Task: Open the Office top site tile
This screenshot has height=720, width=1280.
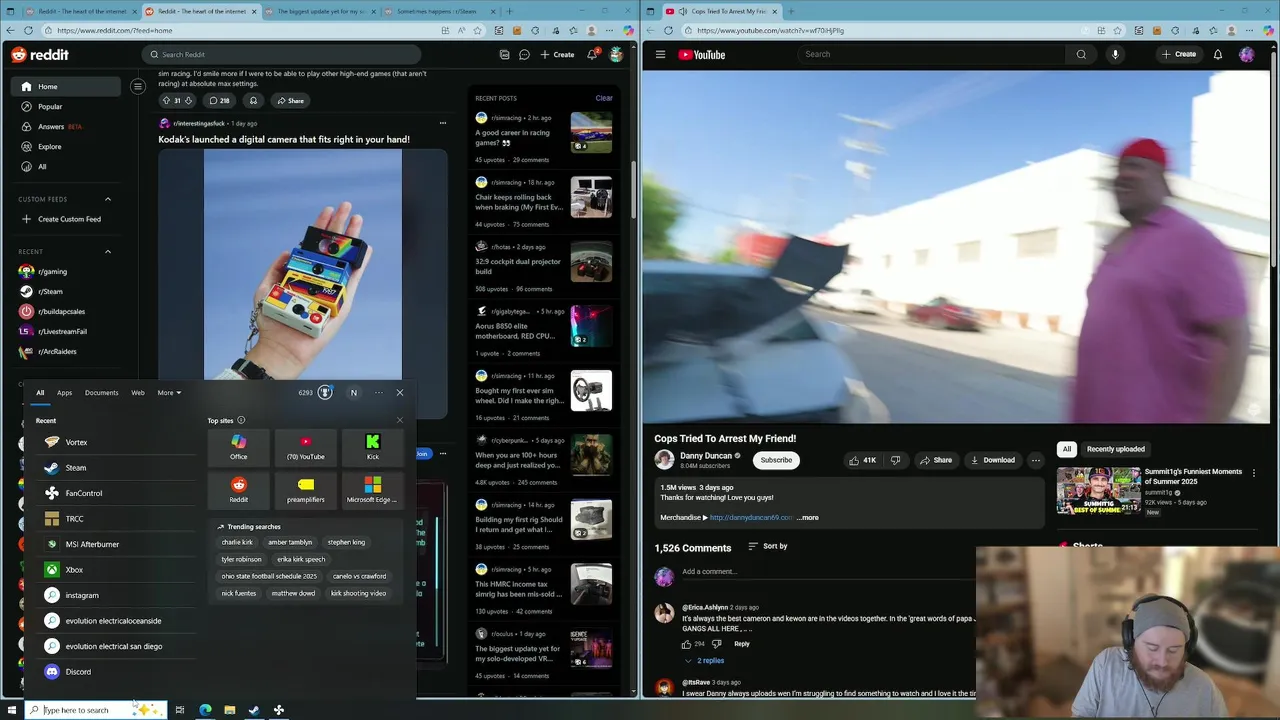Action: pyautogui.click(x=238, y=447)
